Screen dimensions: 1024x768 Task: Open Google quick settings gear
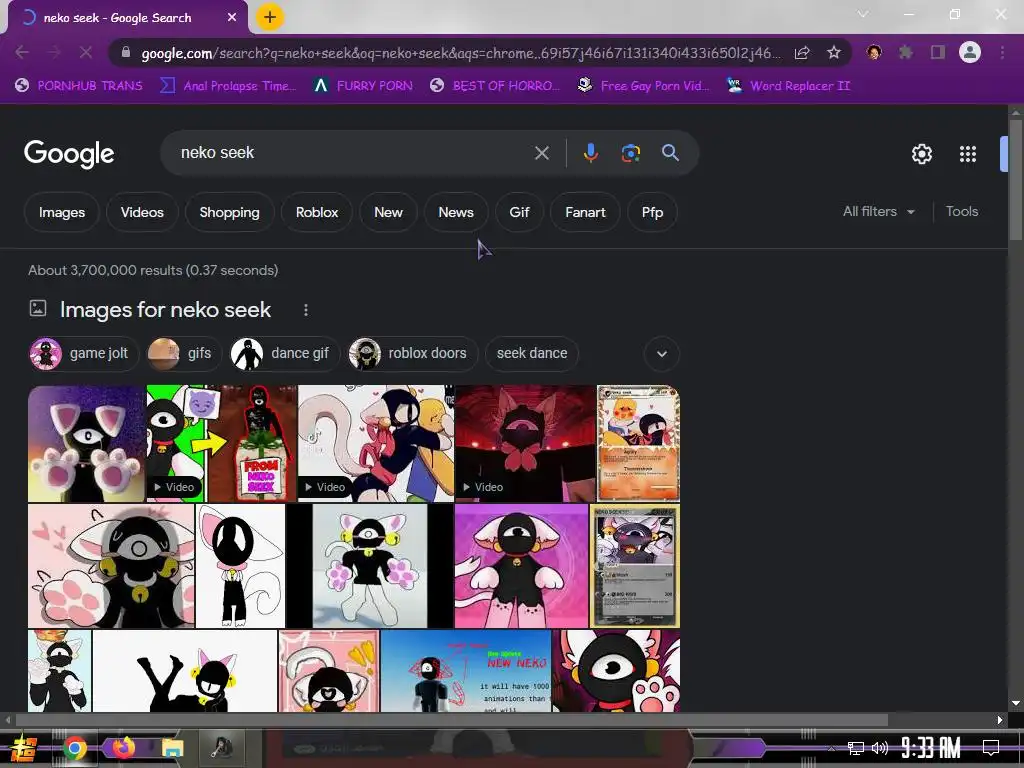pos(921,154)
